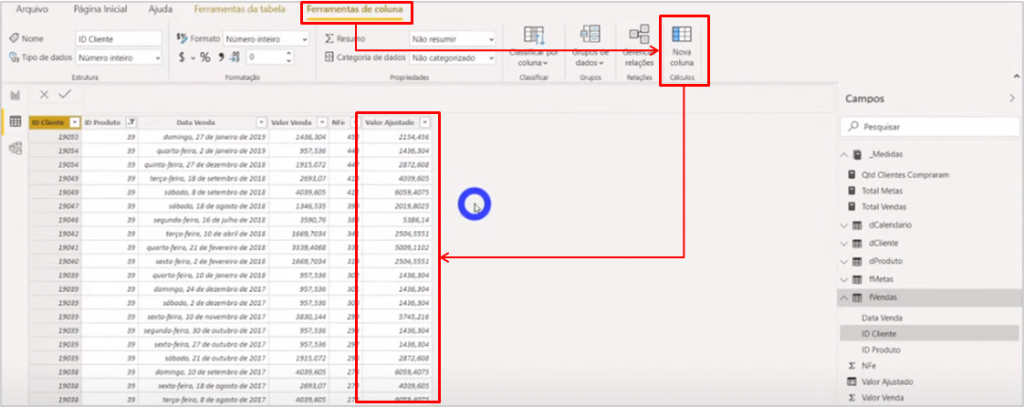The image size is (1024, 407).
Task: Open the Model view icon
Action: pyautogui.click(x=15, y=148)
